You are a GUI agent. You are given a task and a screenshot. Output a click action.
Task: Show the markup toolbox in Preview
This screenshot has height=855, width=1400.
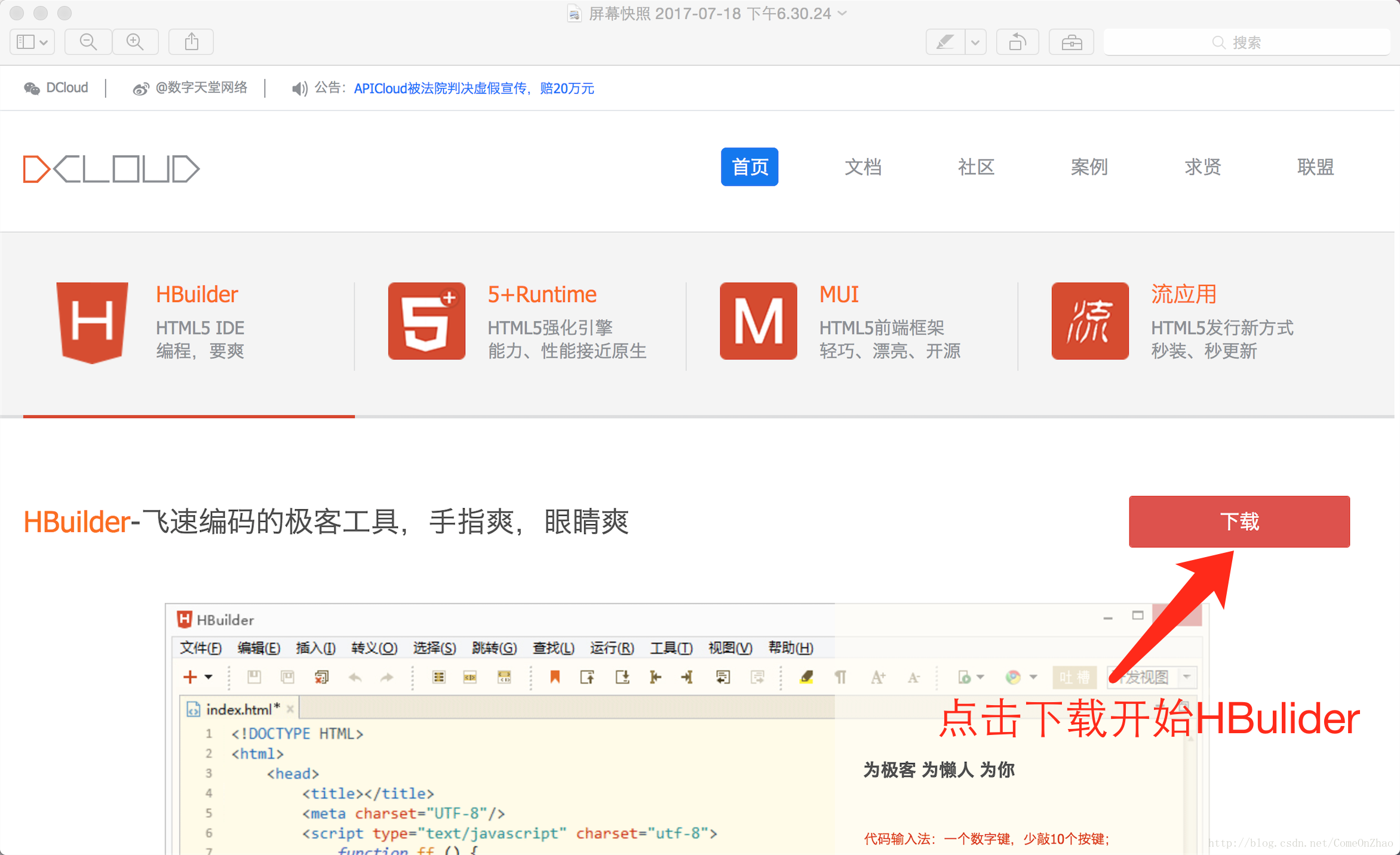(1072, 42)
